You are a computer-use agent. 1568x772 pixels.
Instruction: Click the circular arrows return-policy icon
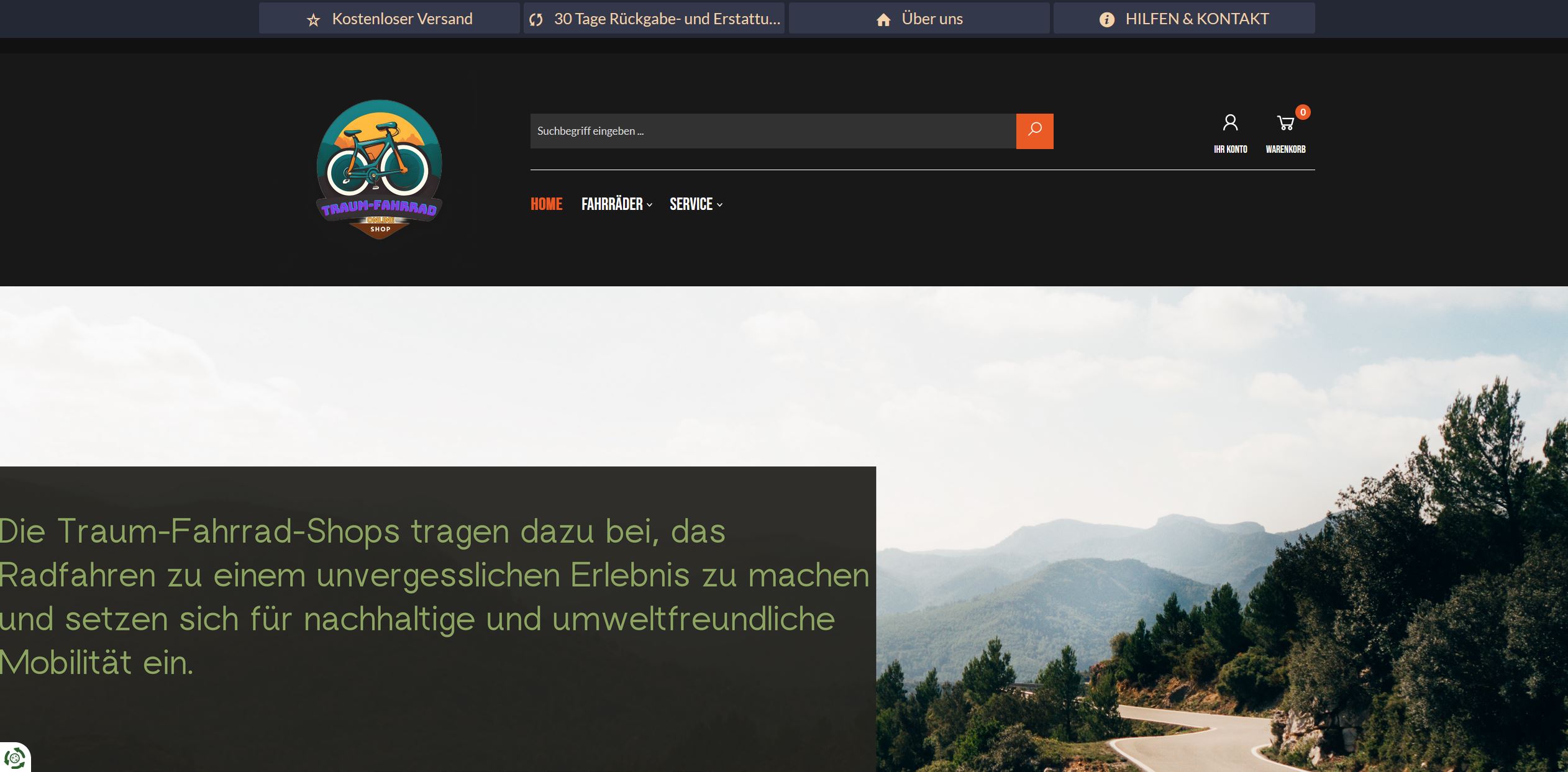536,20
